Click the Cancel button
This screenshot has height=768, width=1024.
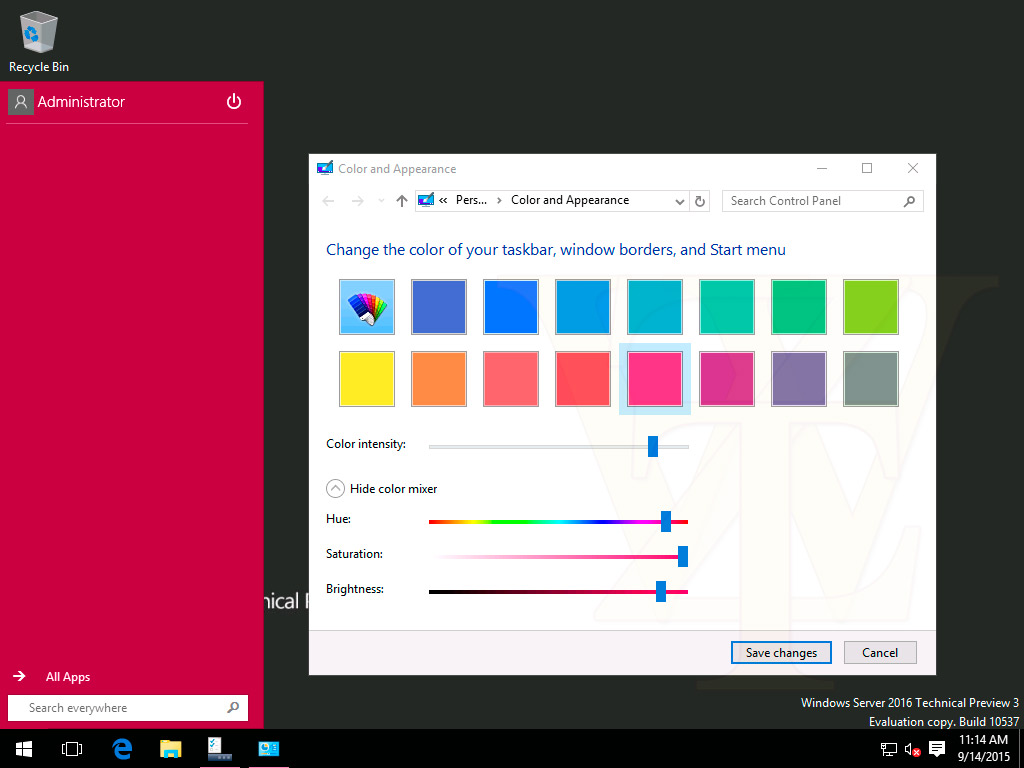click(x=879, y=653)
